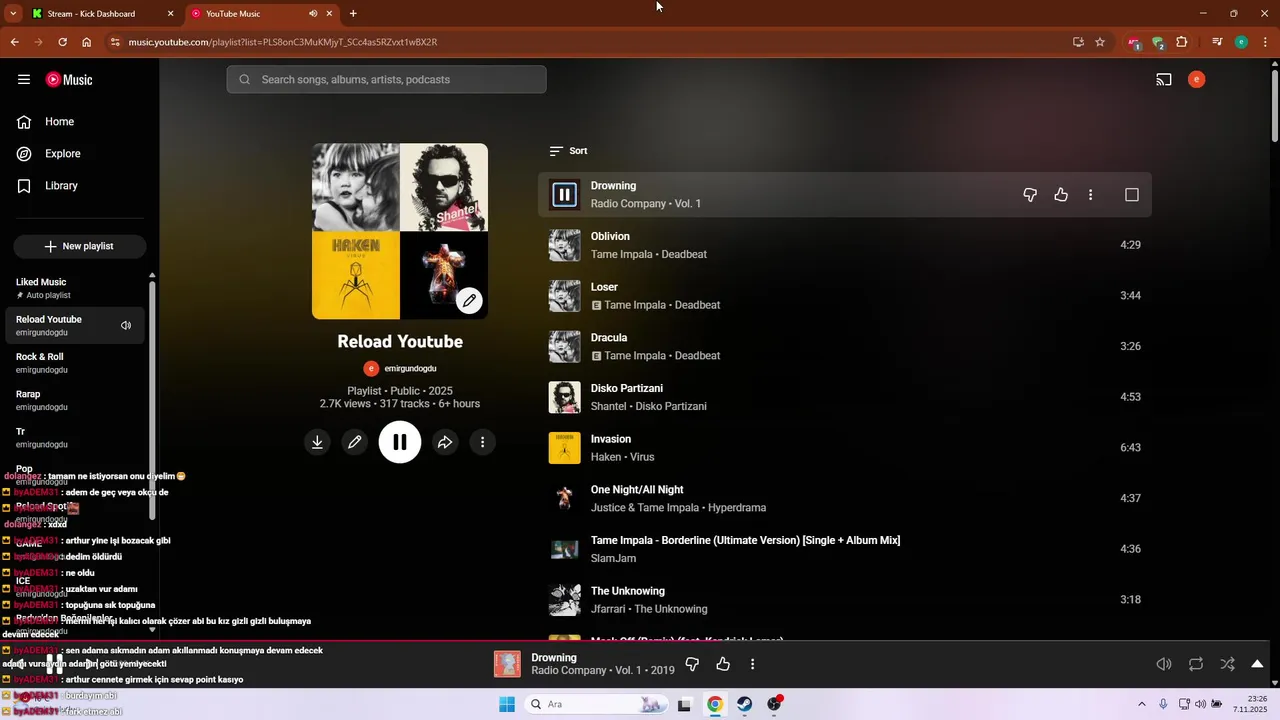Viewport: 1280px width, 720px height.
Task: Select the checkbox for Drowning track
Action: 1132,195
